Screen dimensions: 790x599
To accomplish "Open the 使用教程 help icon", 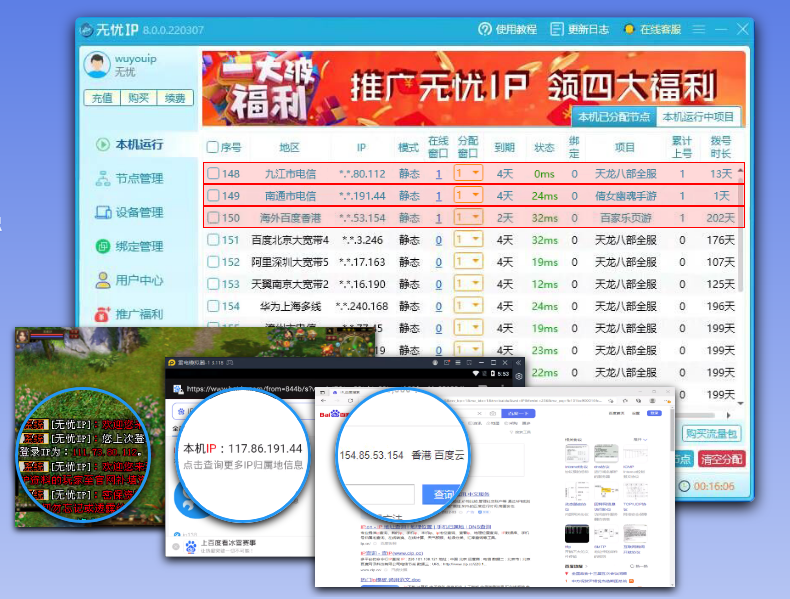I will [x=484, y=29].
